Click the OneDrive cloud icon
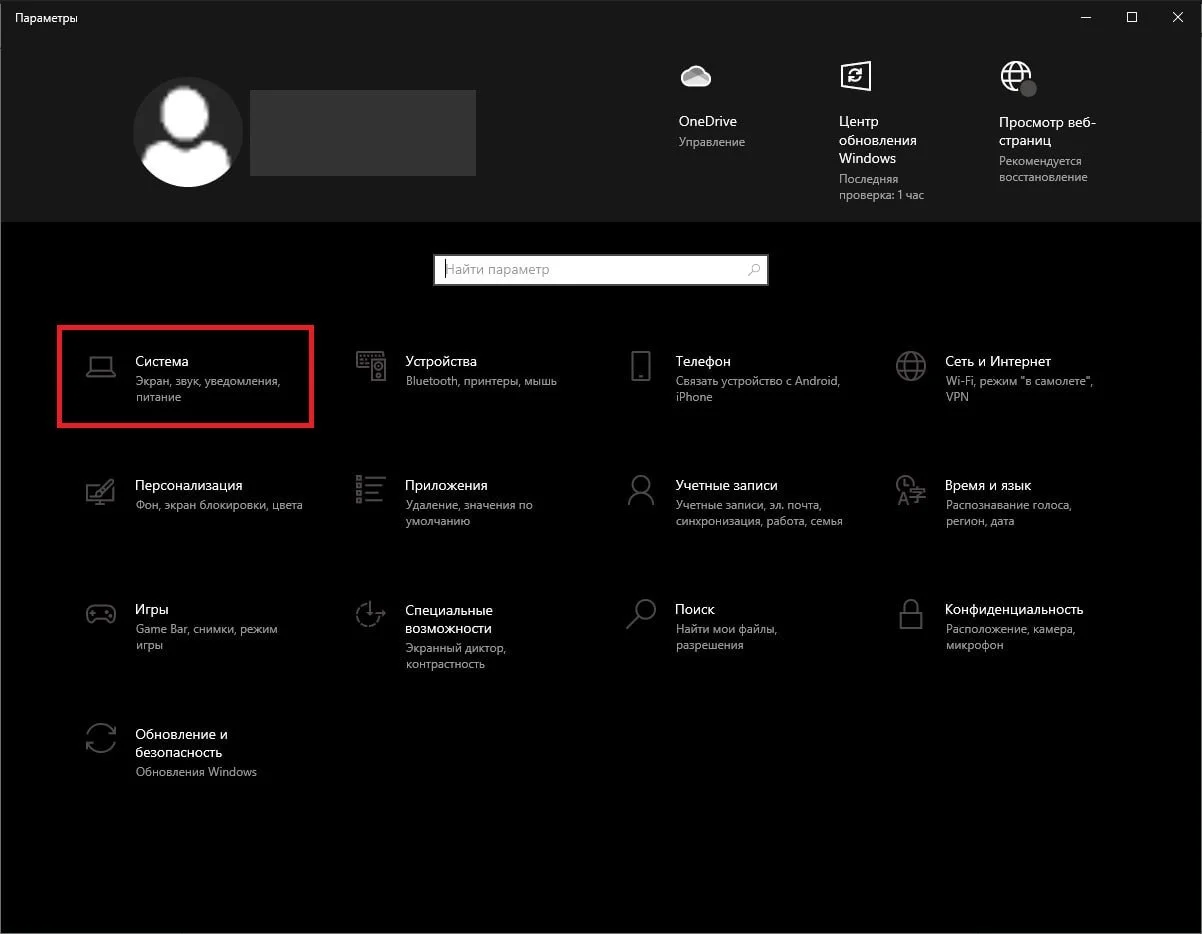 694,76
